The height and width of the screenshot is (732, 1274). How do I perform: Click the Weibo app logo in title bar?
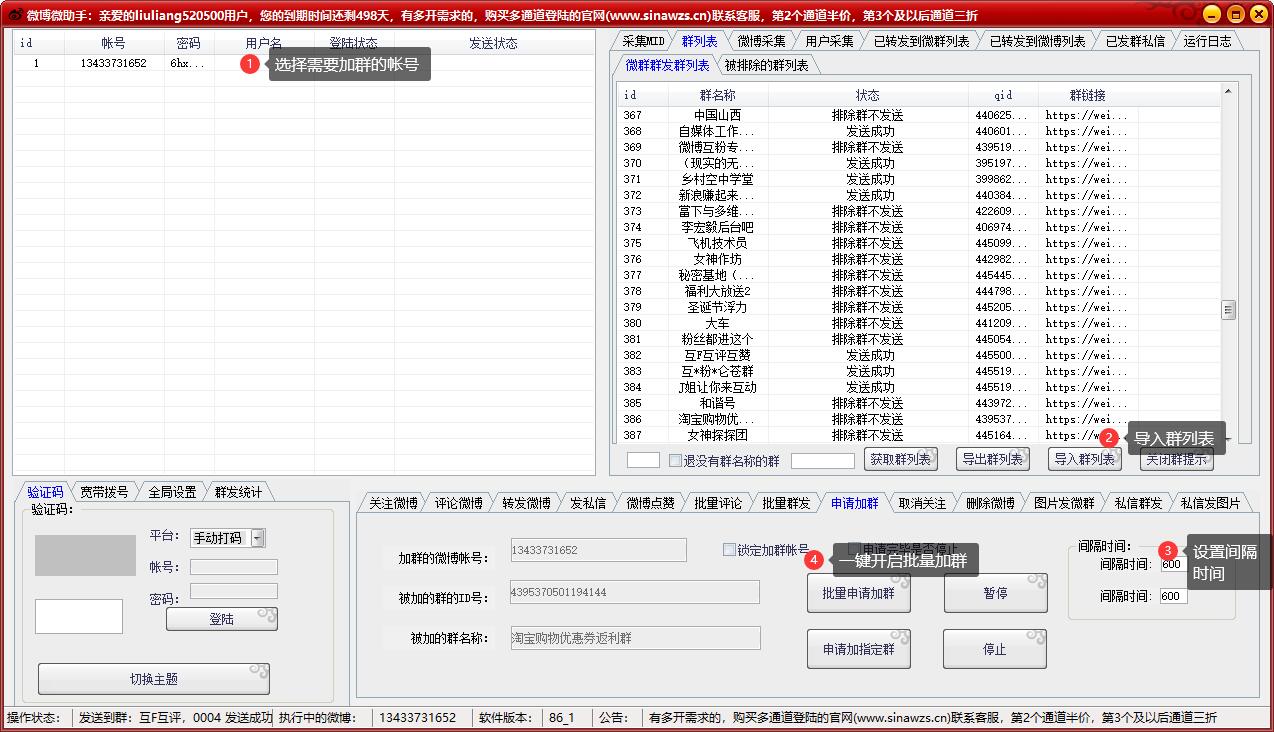[14, 15]
